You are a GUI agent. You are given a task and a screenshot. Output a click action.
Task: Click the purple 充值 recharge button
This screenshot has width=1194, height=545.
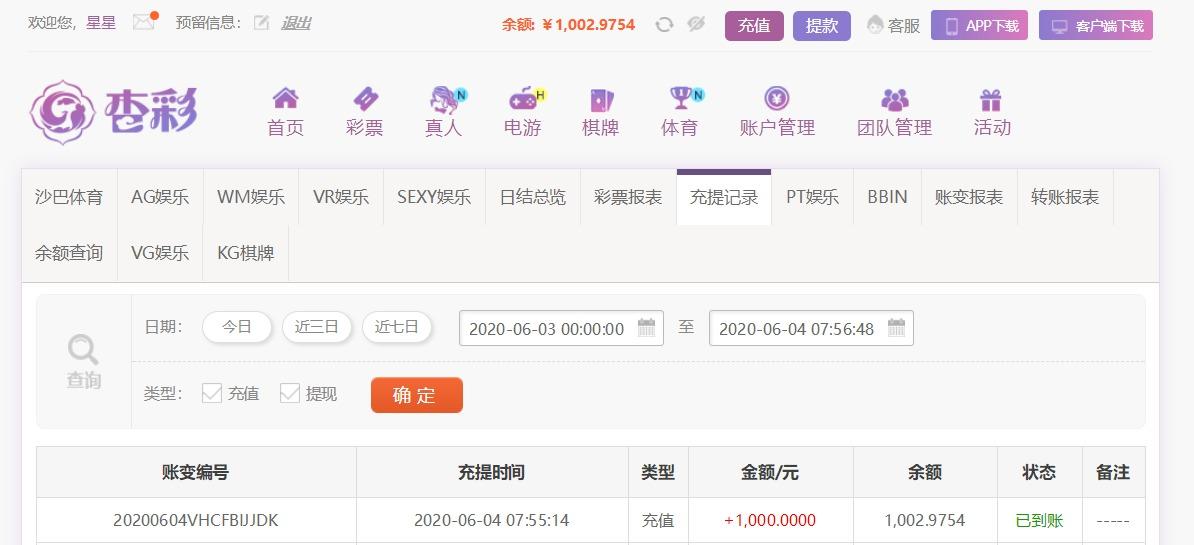tap(754, 25)
